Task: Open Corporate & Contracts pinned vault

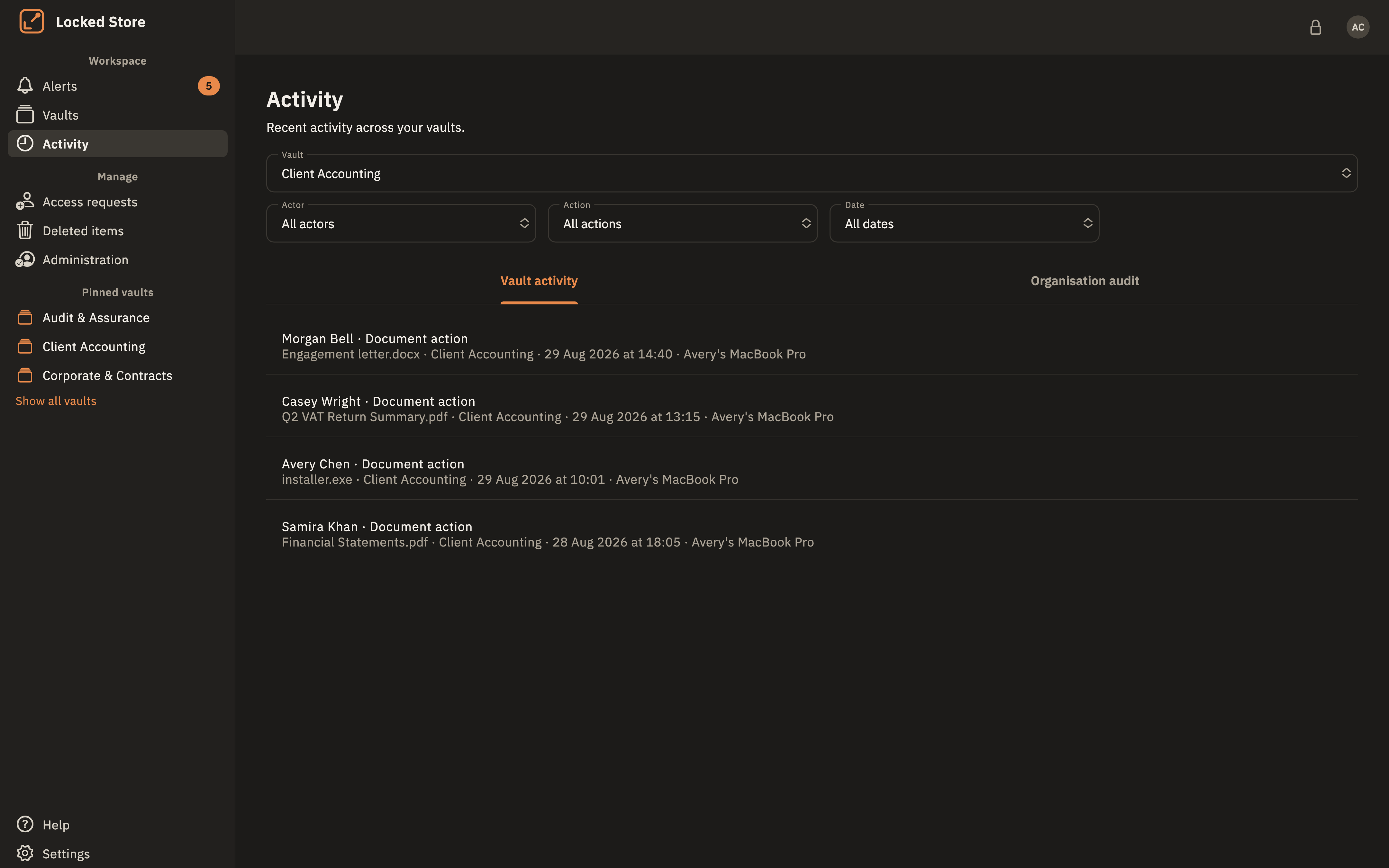Action: pyautogui.click(x=118, y=375)
